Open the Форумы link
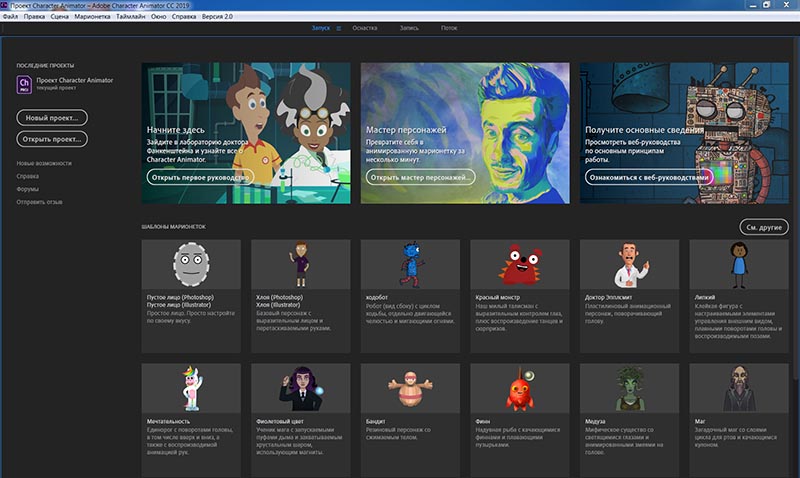 (x=28, y=189)
